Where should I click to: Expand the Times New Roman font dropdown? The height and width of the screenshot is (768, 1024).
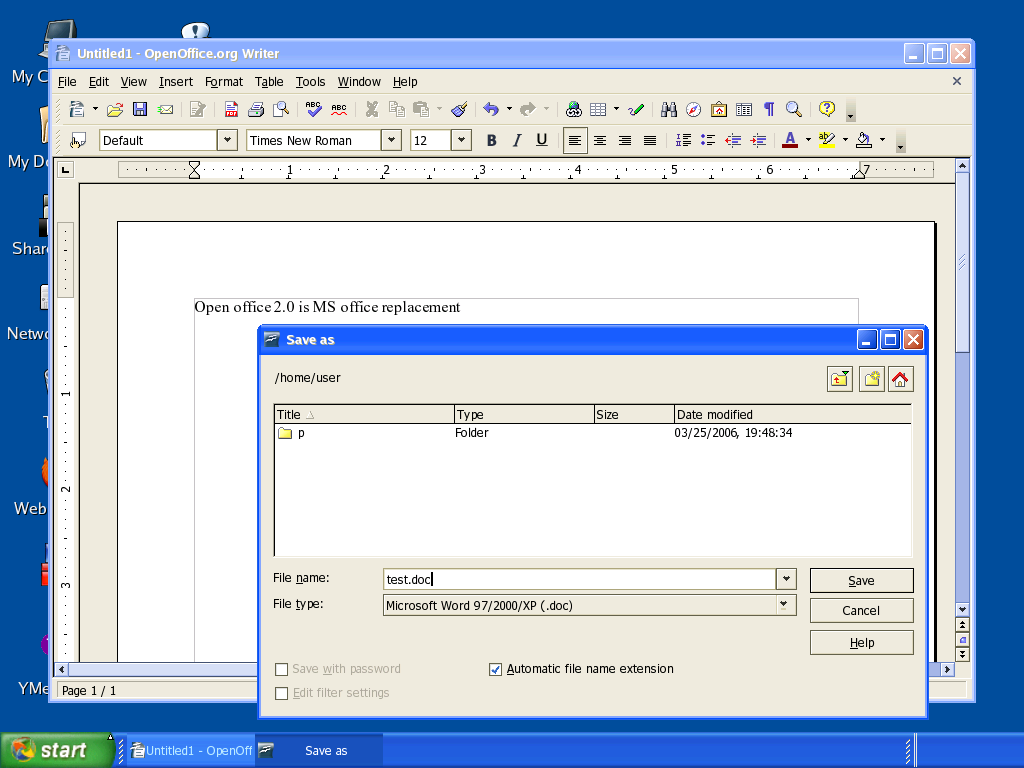tap(391, 140)
